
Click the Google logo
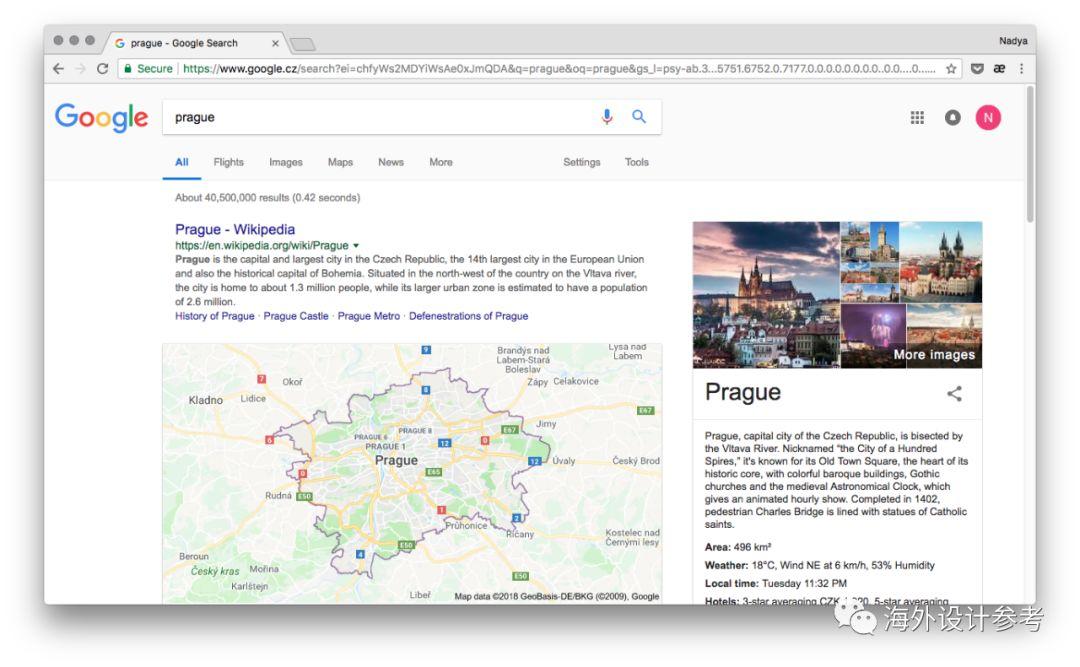[x=102, y=118]
